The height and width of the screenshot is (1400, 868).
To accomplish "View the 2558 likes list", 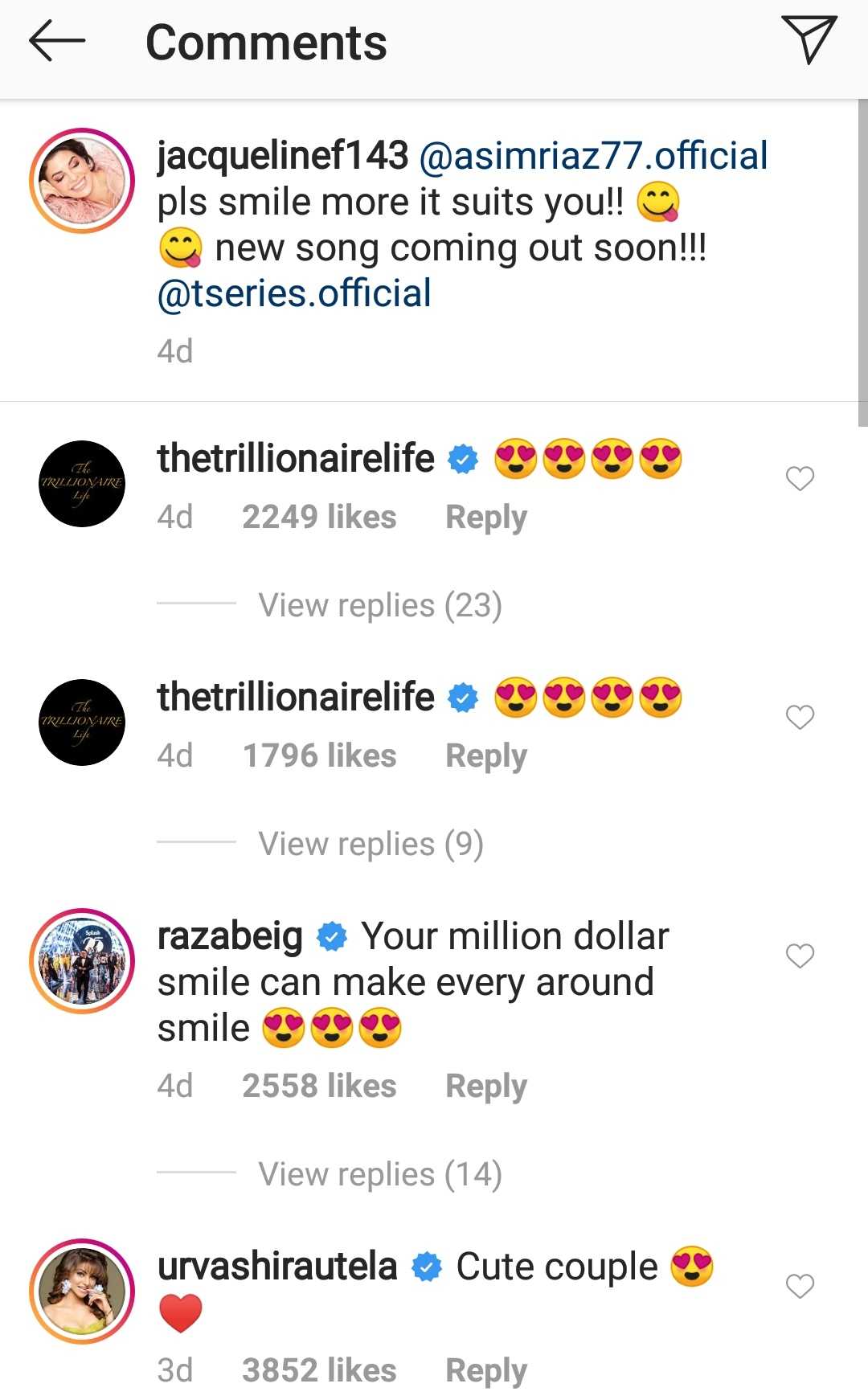I will [319, 1087].
